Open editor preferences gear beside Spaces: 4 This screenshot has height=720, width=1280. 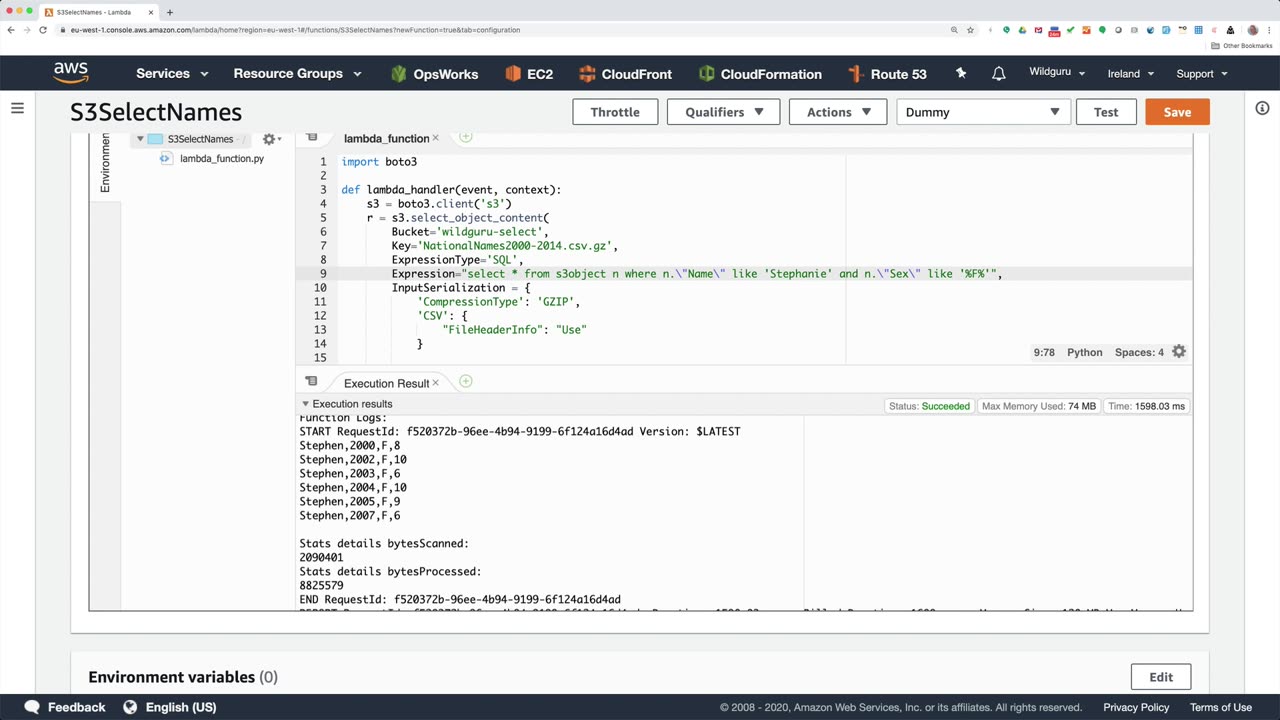1179,352
